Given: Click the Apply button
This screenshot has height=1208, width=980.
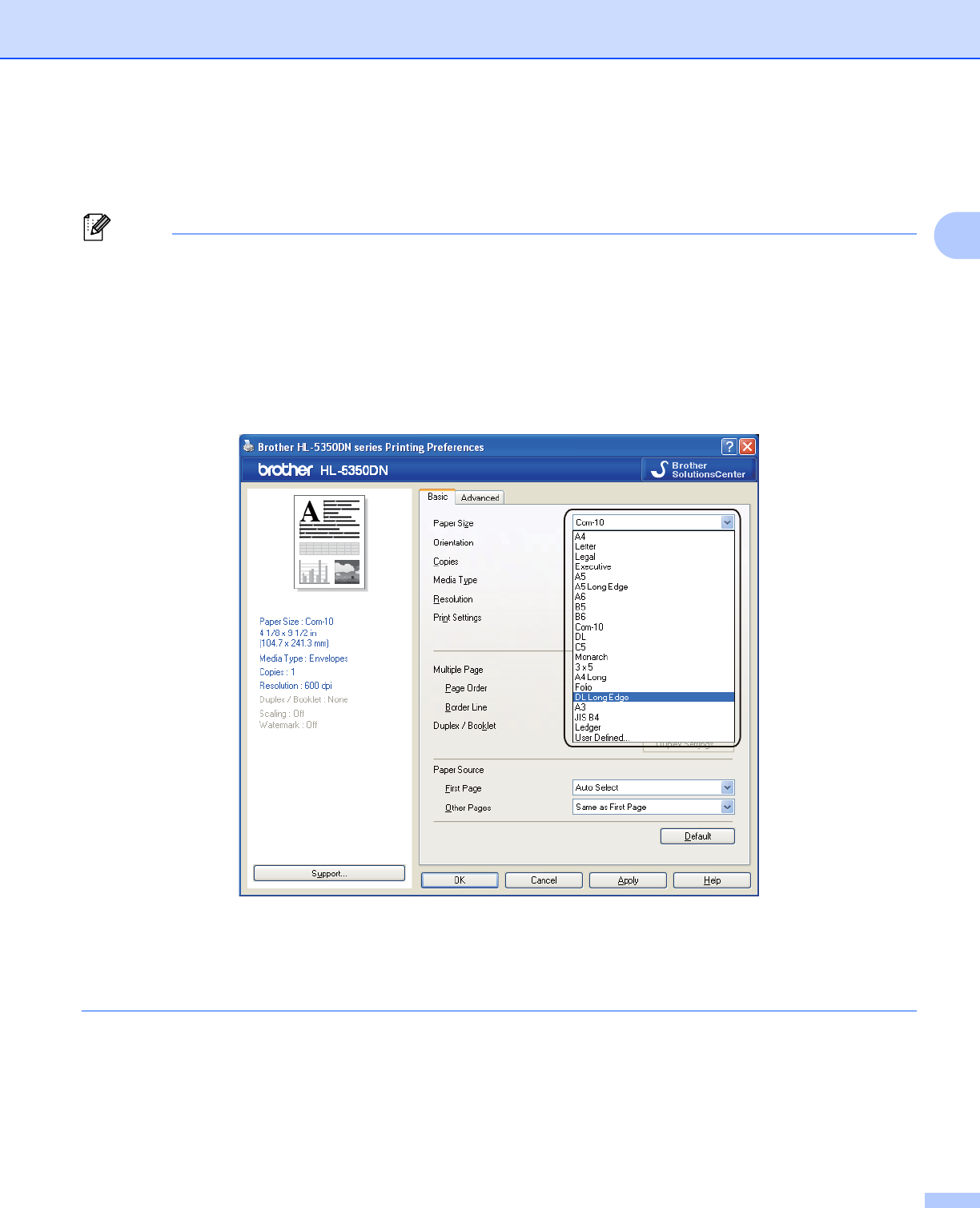Looking at the screenshot, I should pos(628,880).
